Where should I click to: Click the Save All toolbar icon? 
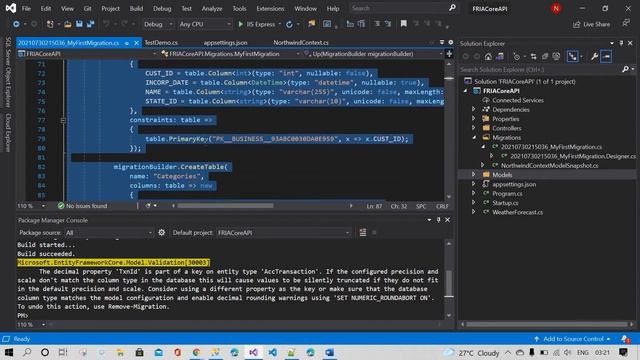point(90,24)
